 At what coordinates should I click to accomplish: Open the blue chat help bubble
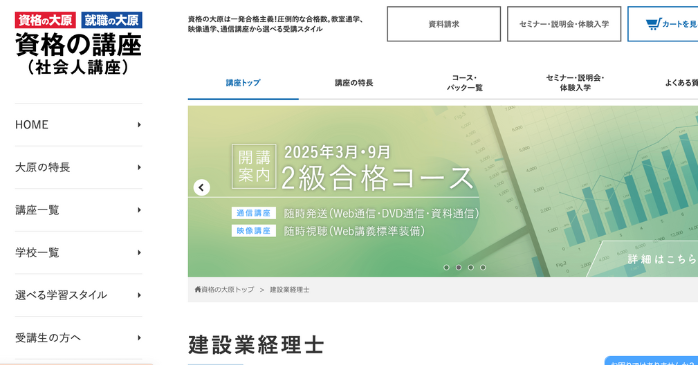pyautogui.click(x=652, y=361)
